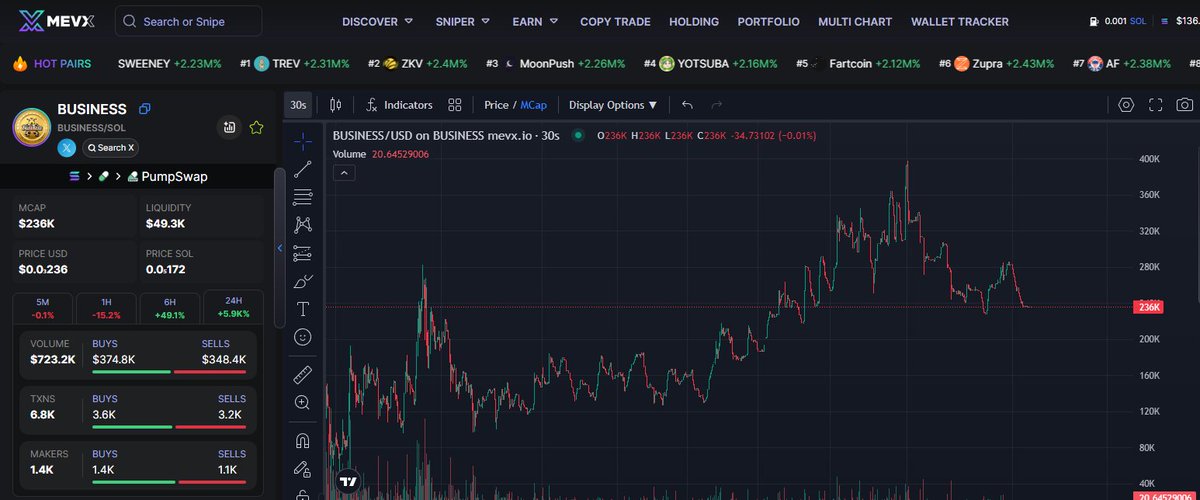Select the brush drawing tool
This screenshot has width=1200, height=500.
point(303,281)
